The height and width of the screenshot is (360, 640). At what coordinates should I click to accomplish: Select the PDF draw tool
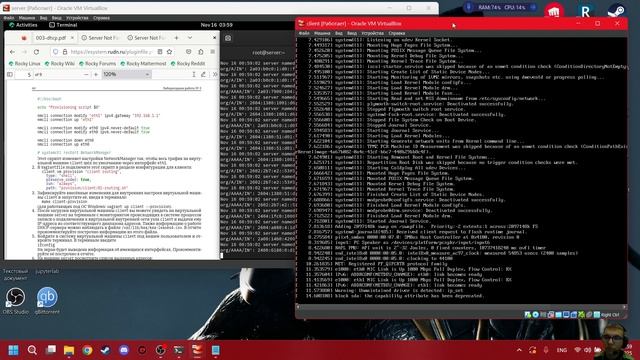click(x=203, y=75)
